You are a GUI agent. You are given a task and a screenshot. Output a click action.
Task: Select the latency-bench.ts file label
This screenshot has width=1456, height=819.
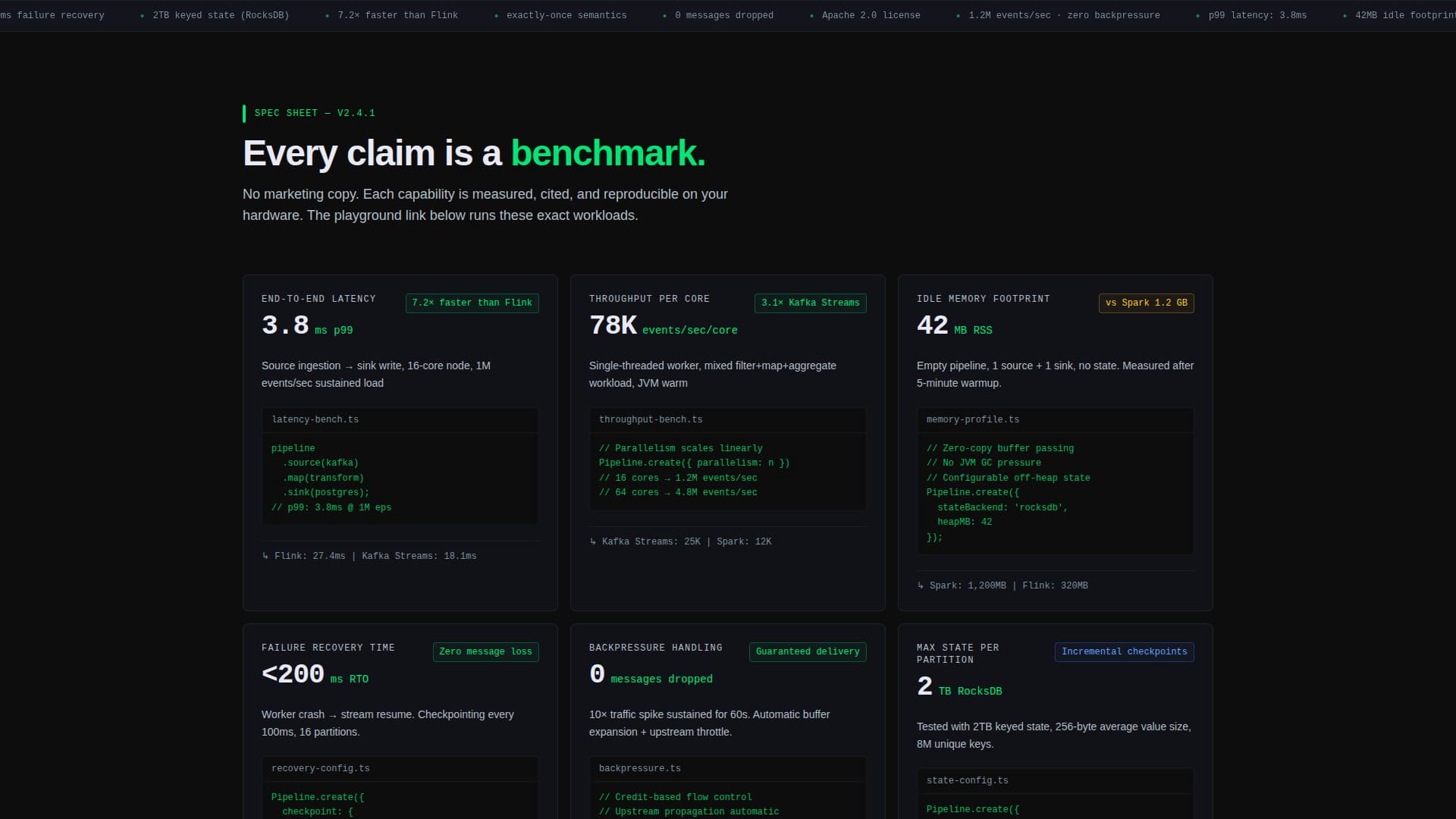tap(315, 420)
